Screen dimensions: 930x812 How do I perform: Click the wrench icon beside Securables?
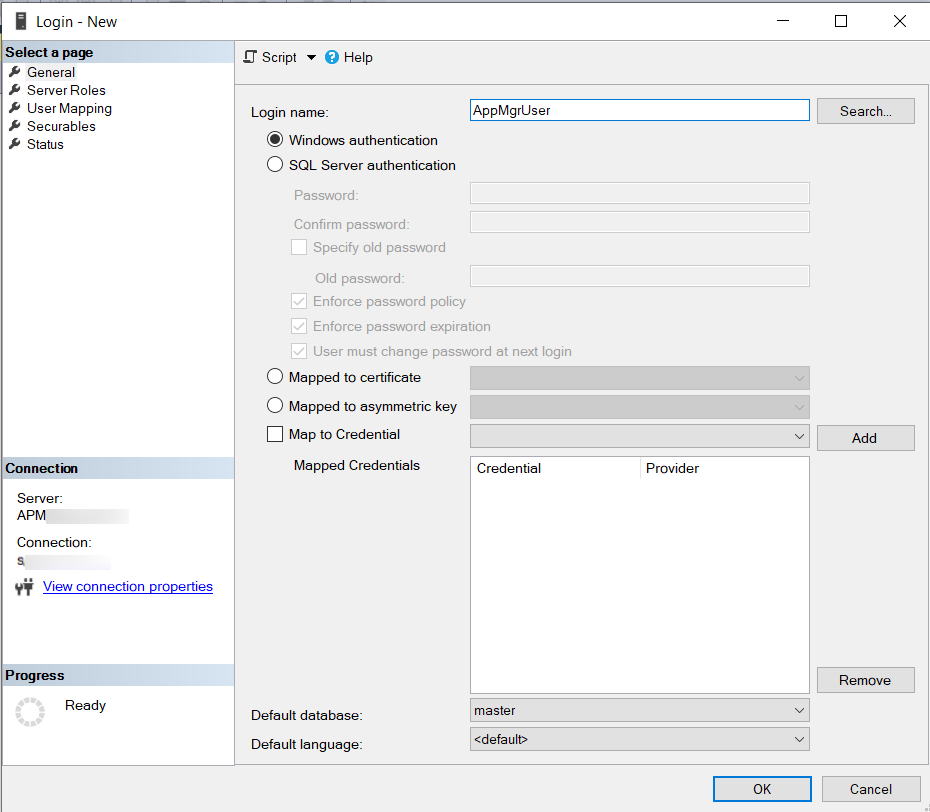[x=15, y=126]
